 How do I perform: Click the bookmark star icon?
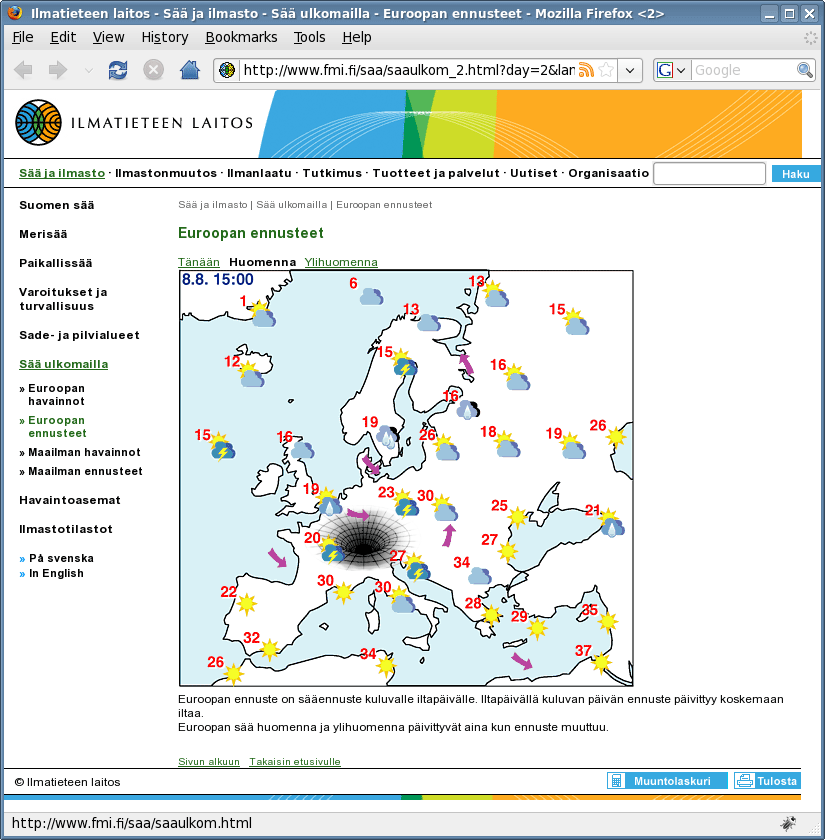point(606,70)
